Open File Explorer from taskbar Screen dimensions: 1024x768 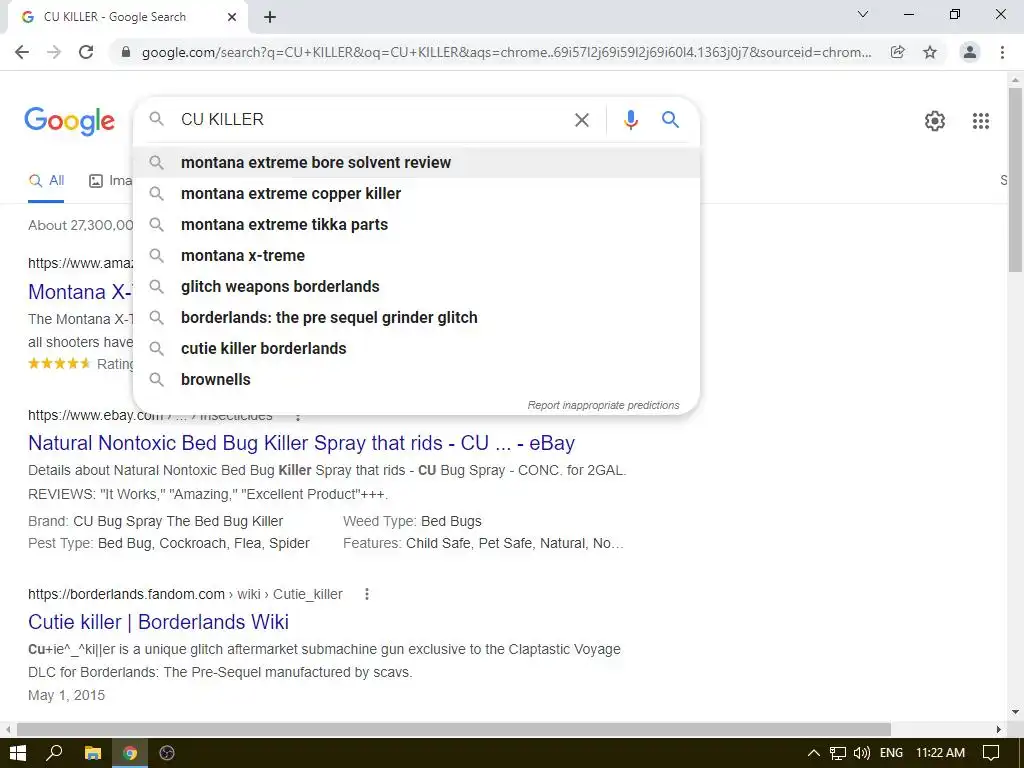[93, 753]
